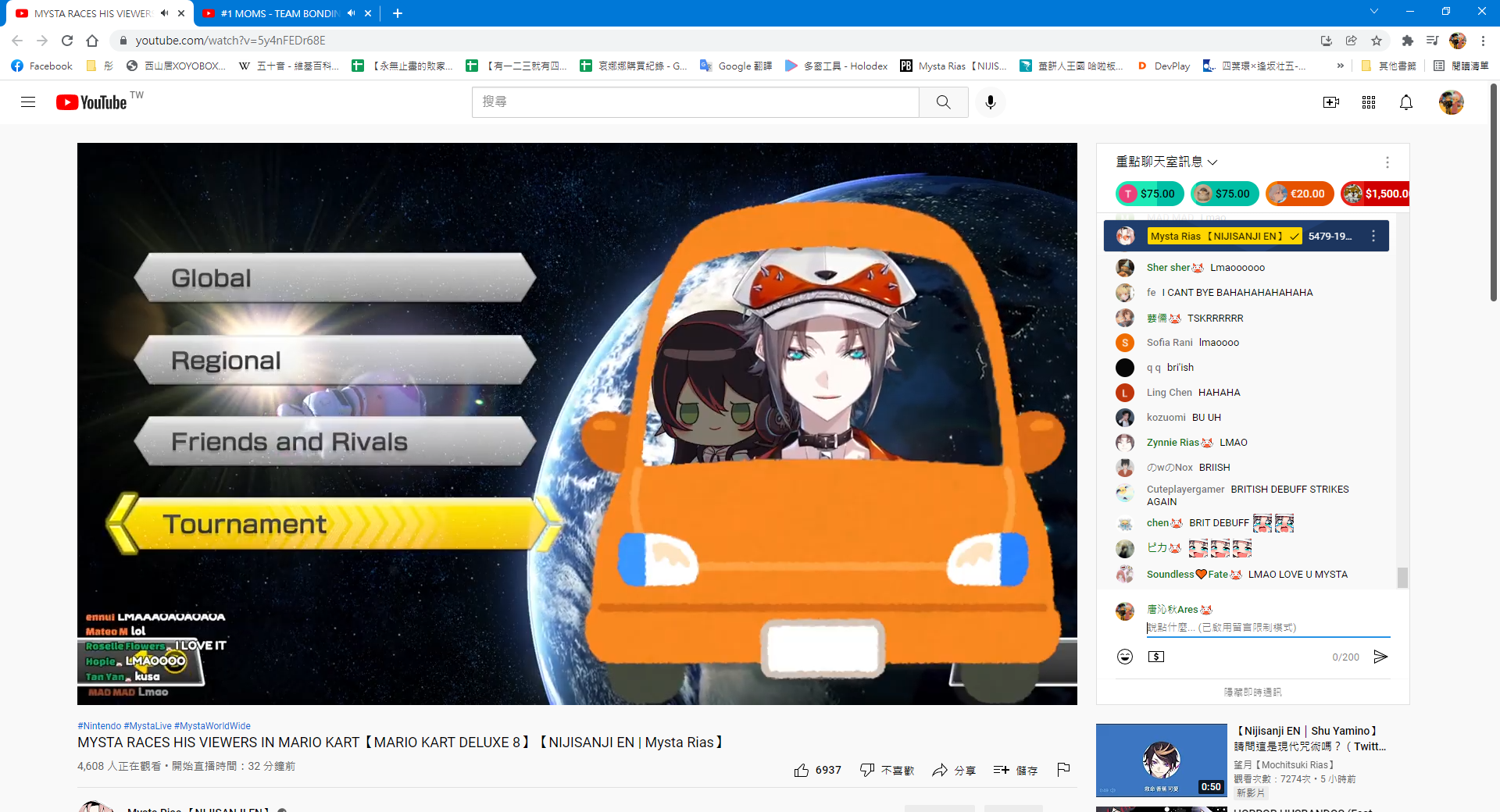The image size is (1500, 812).
Task: Open options for pinned Mysta Rias message
Action: [x=1373, y=236]
